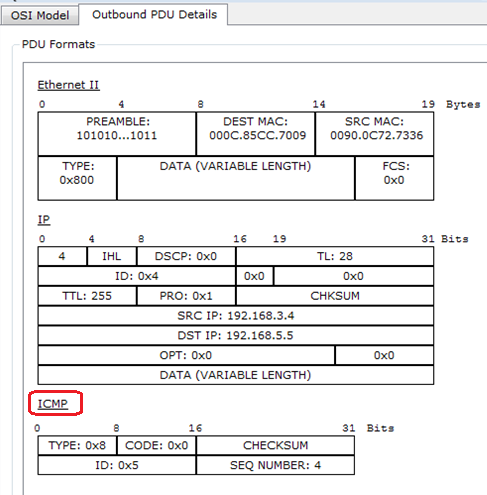
Task: Select the Outbound PDU Details tab
Action: pos(154,15)
